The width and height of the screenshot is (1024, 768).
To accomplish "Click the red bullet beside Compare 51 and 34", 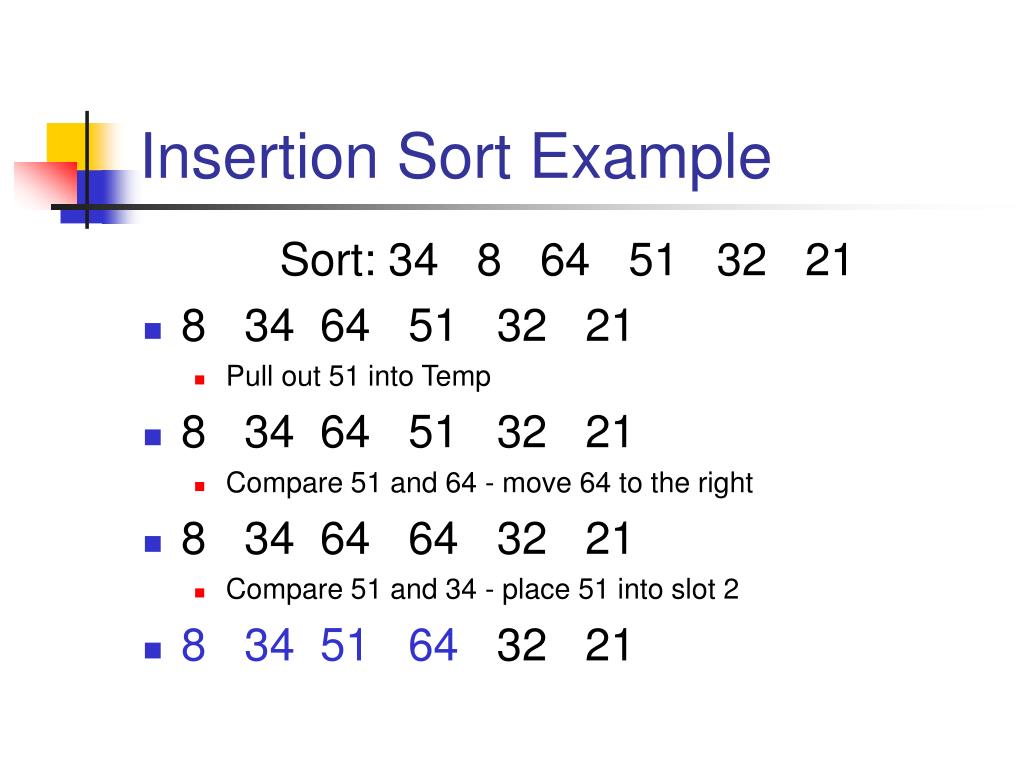I will point(200,592).
